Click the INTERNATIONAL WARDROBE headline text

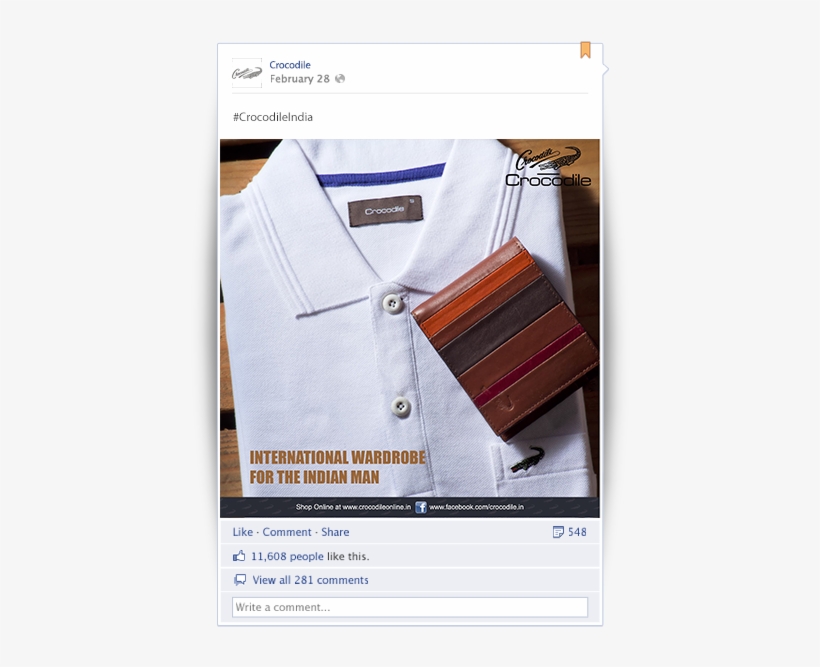click(337, 458)
